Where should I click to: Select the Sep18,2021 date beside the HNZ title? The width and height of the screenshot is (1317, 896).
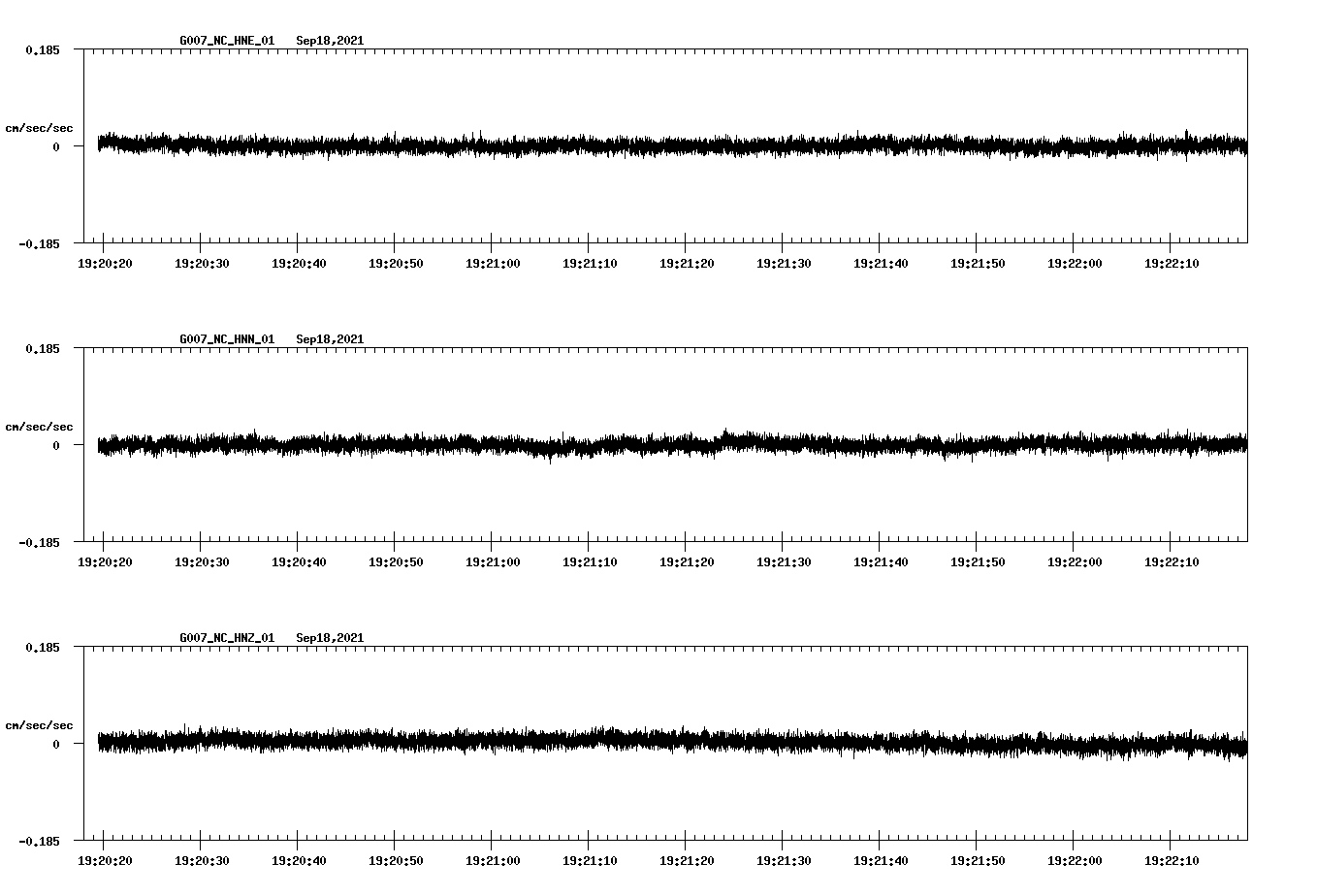coord(330,638)
